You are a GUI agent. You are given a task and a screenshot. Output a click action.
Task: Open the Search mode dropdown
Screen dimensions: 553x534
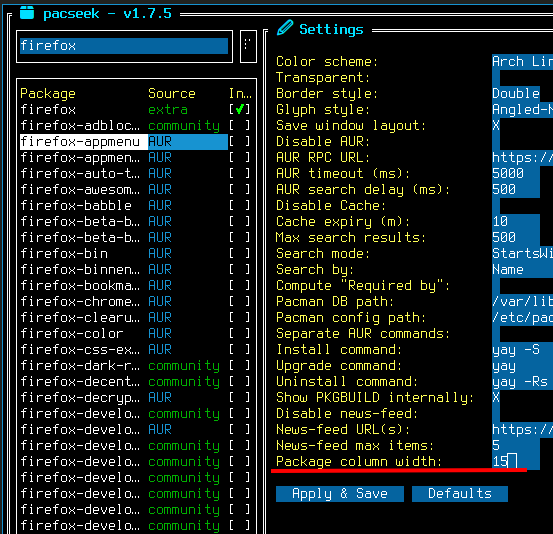click(522, 254)
